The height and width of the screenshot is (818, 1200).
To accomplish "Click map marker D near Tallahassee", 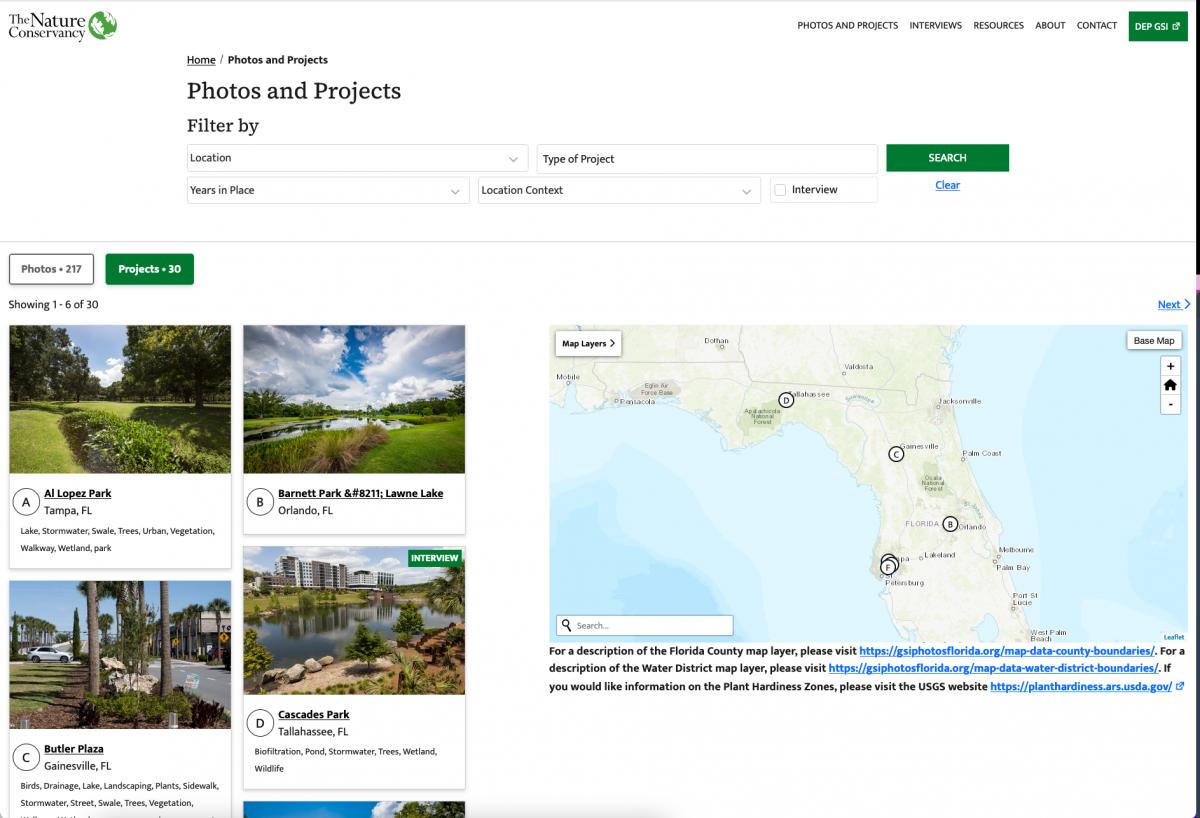I will coord(786,400).
